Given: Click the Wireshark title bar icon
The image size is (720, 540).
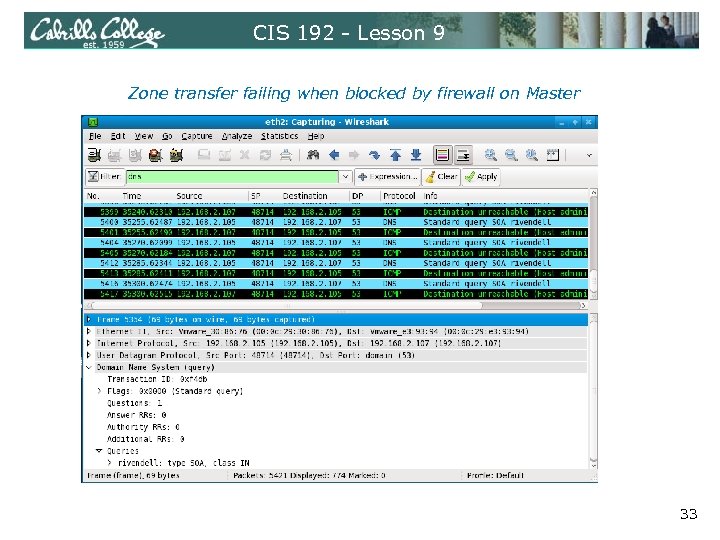Looking at the screenshot, I should pos(93,122).
